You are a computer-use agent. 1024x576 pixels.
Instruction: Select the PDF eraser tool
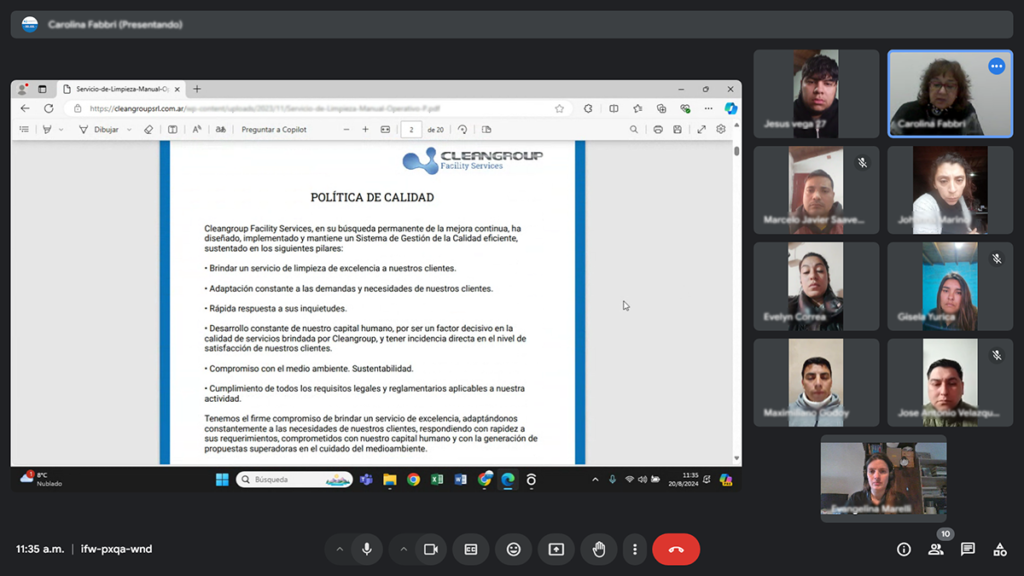pyautogui.click(x=148, y=129)
